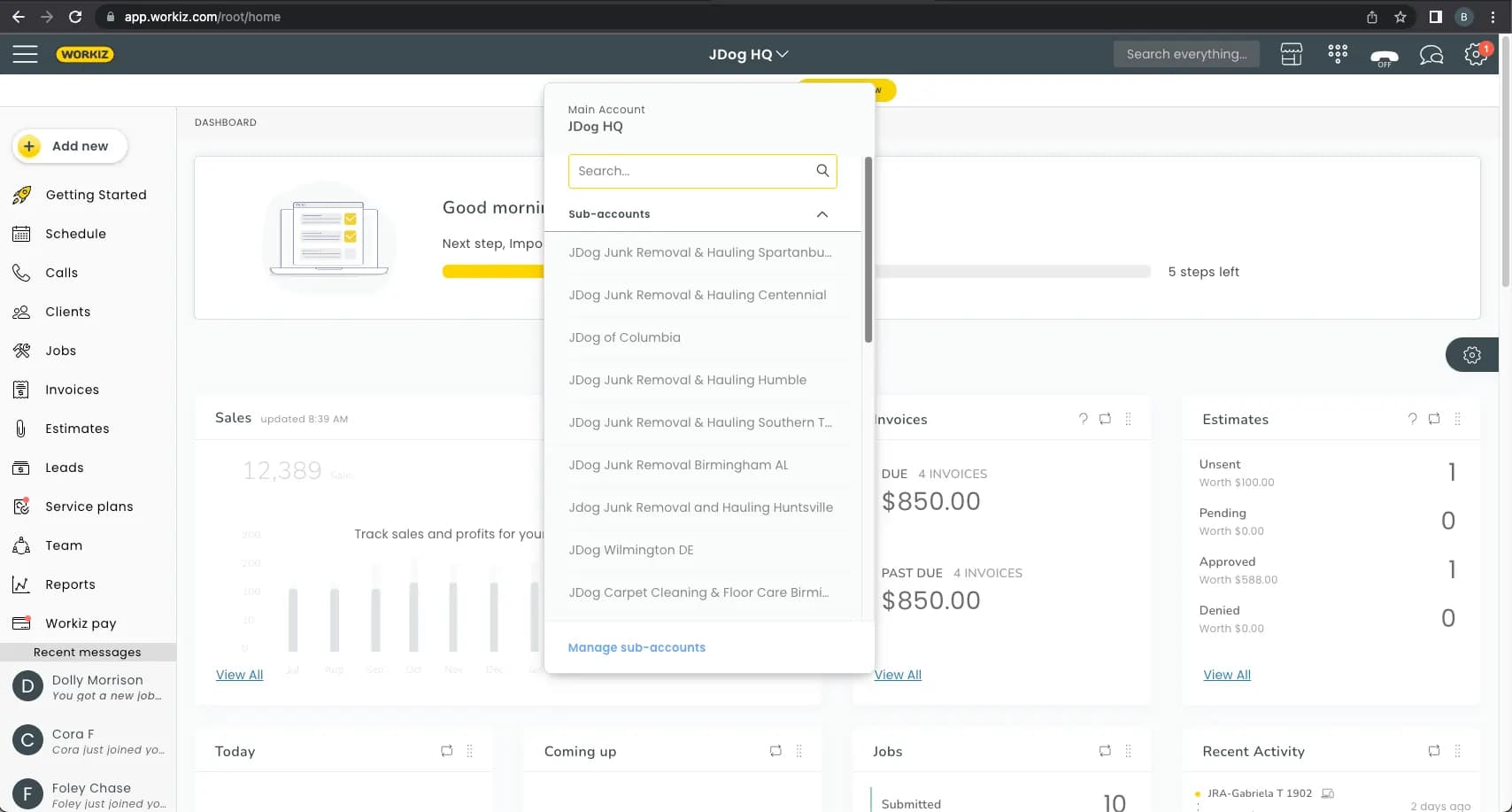
Task: Bookmark this page with star icon
Action: click(x=1400, y=17)
